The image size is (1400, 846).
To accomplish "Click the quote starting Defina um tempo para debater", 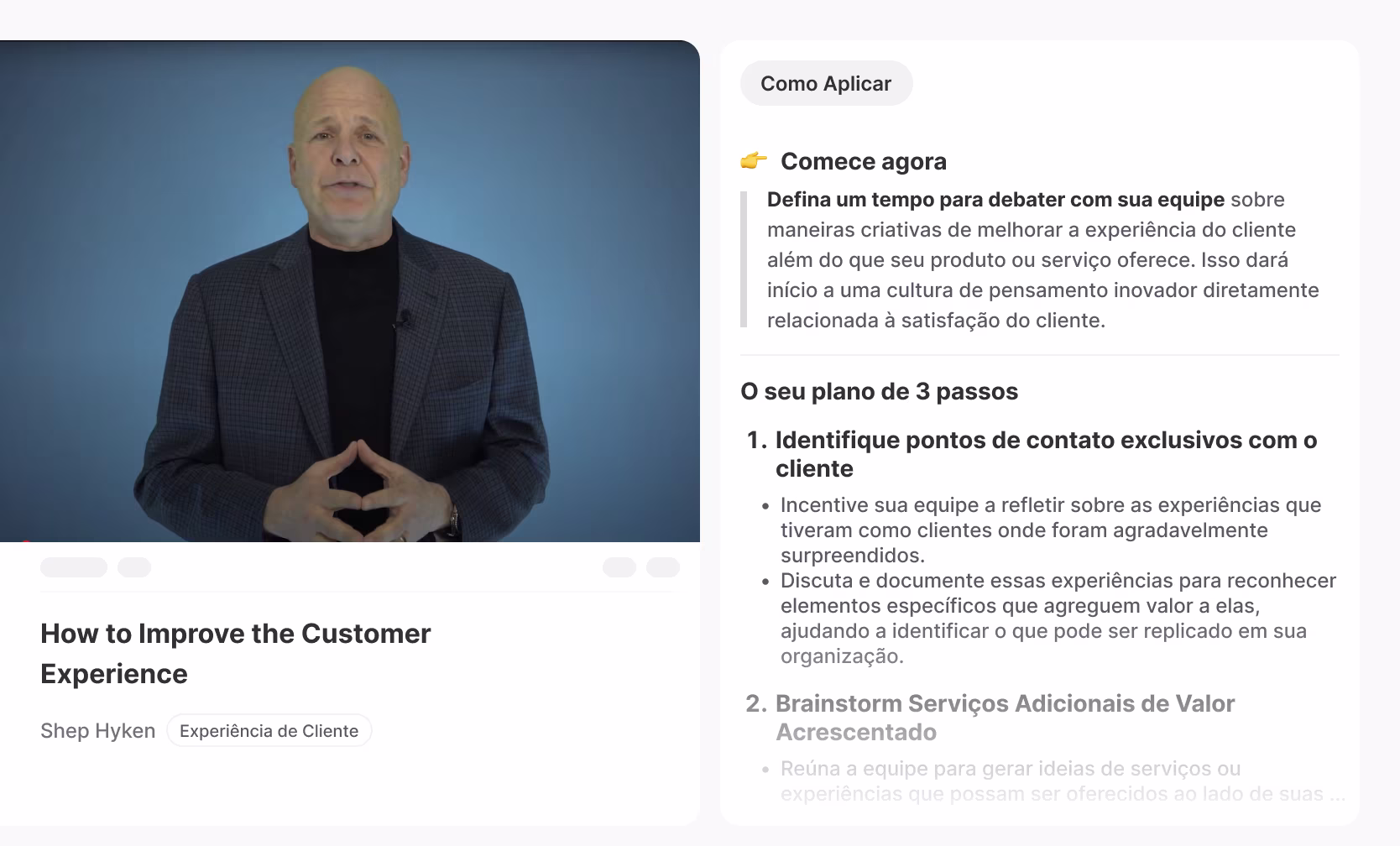I will tap(1043, 260).
